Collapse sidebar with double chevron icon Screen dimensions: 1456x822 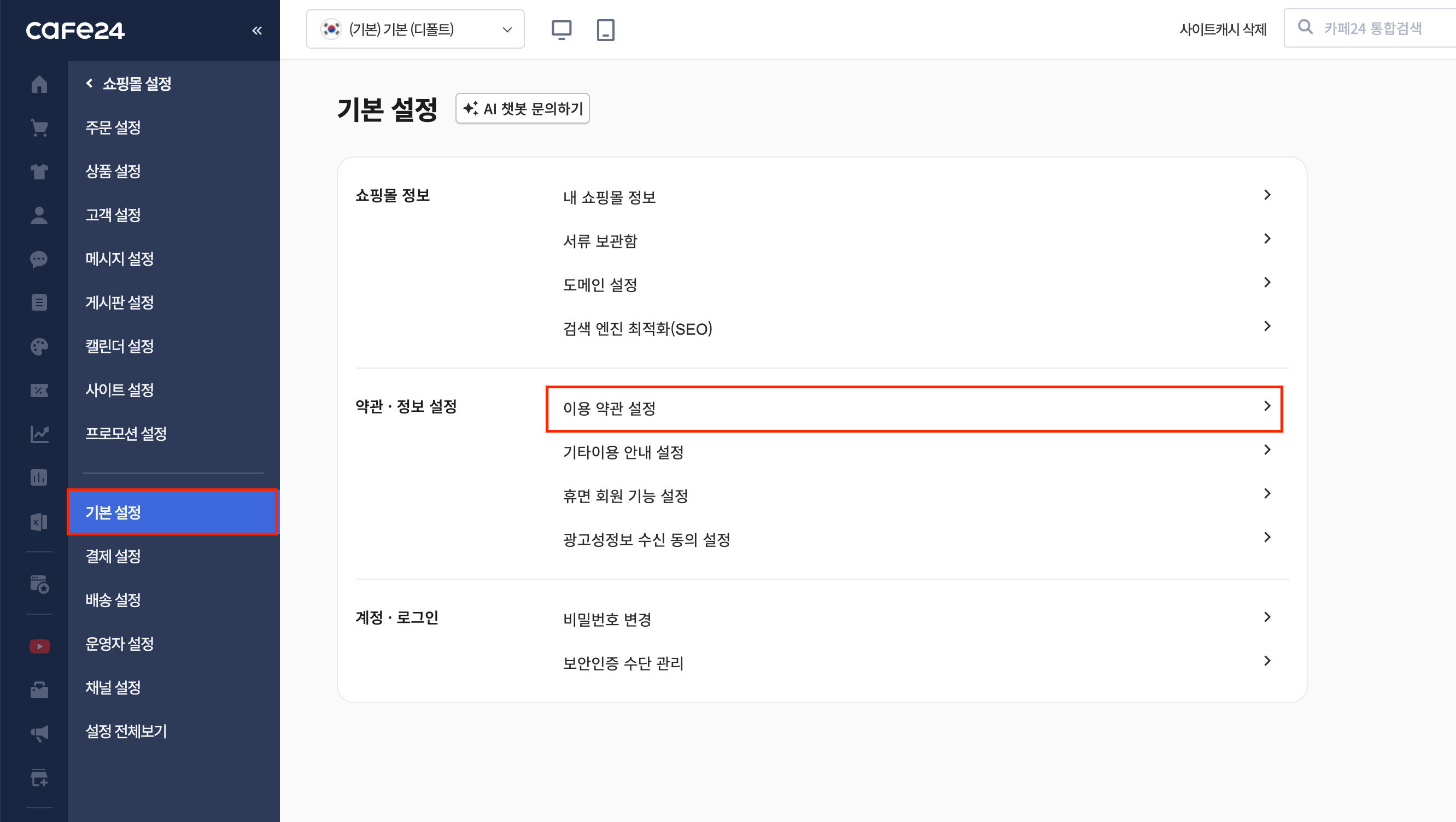pos(256,31)
